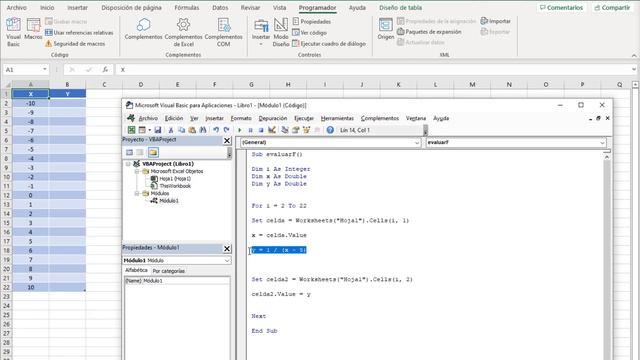Click the Comentarios button
The height and width of the screenshot is (360, 640).
pyautogui.click(x=561, y=8)
